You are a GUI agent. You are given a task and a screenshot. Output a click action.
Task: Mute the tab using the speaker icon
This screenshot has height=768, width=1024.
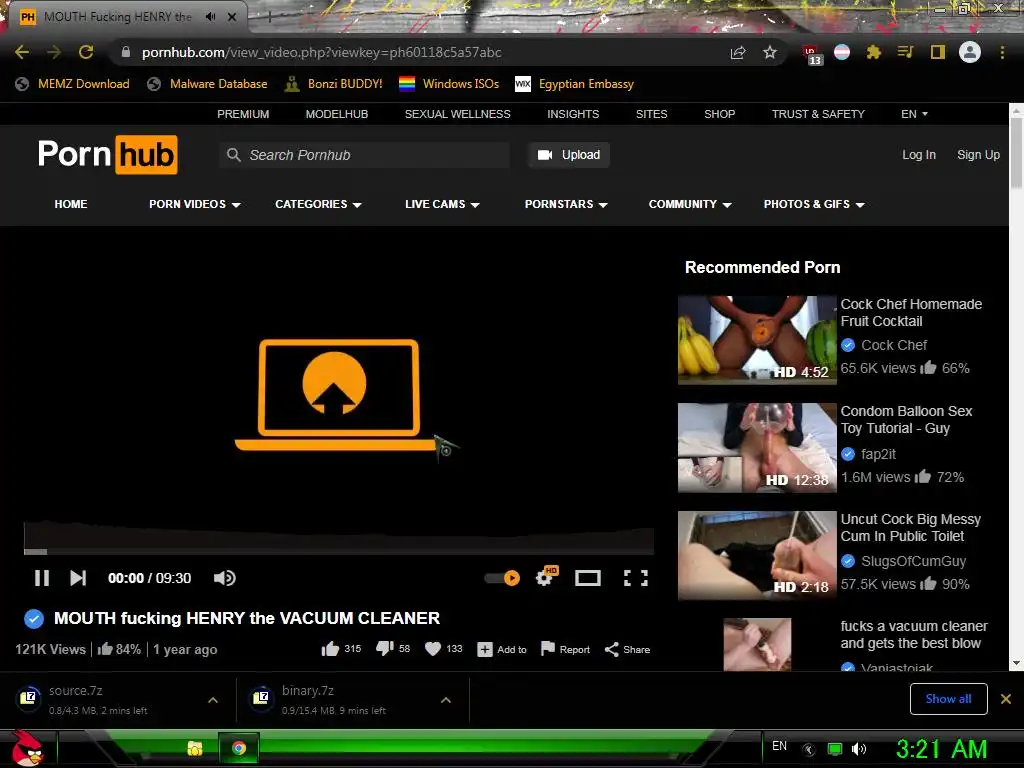[210, 17]
